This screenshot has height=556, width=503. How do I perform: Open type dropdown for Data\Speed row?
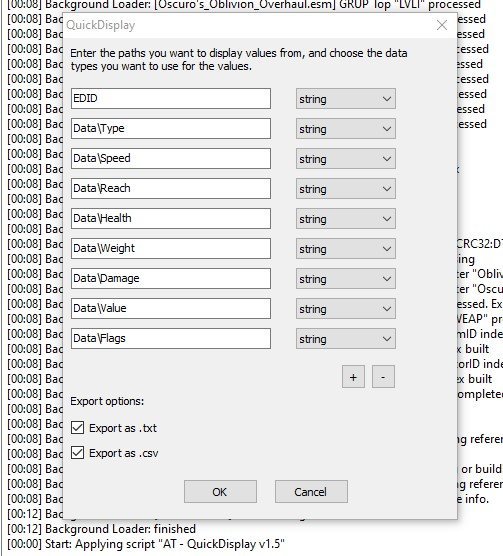point(346,159)
